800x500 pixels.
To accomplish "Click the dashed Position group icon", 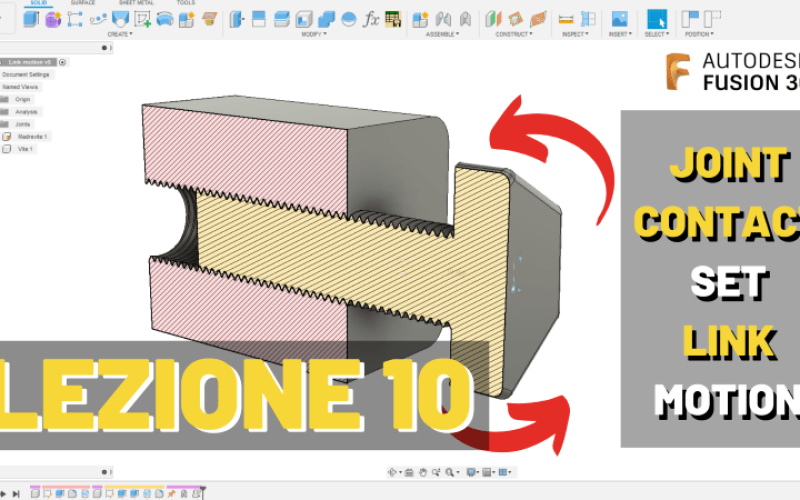I will click(x=712, y=19).
